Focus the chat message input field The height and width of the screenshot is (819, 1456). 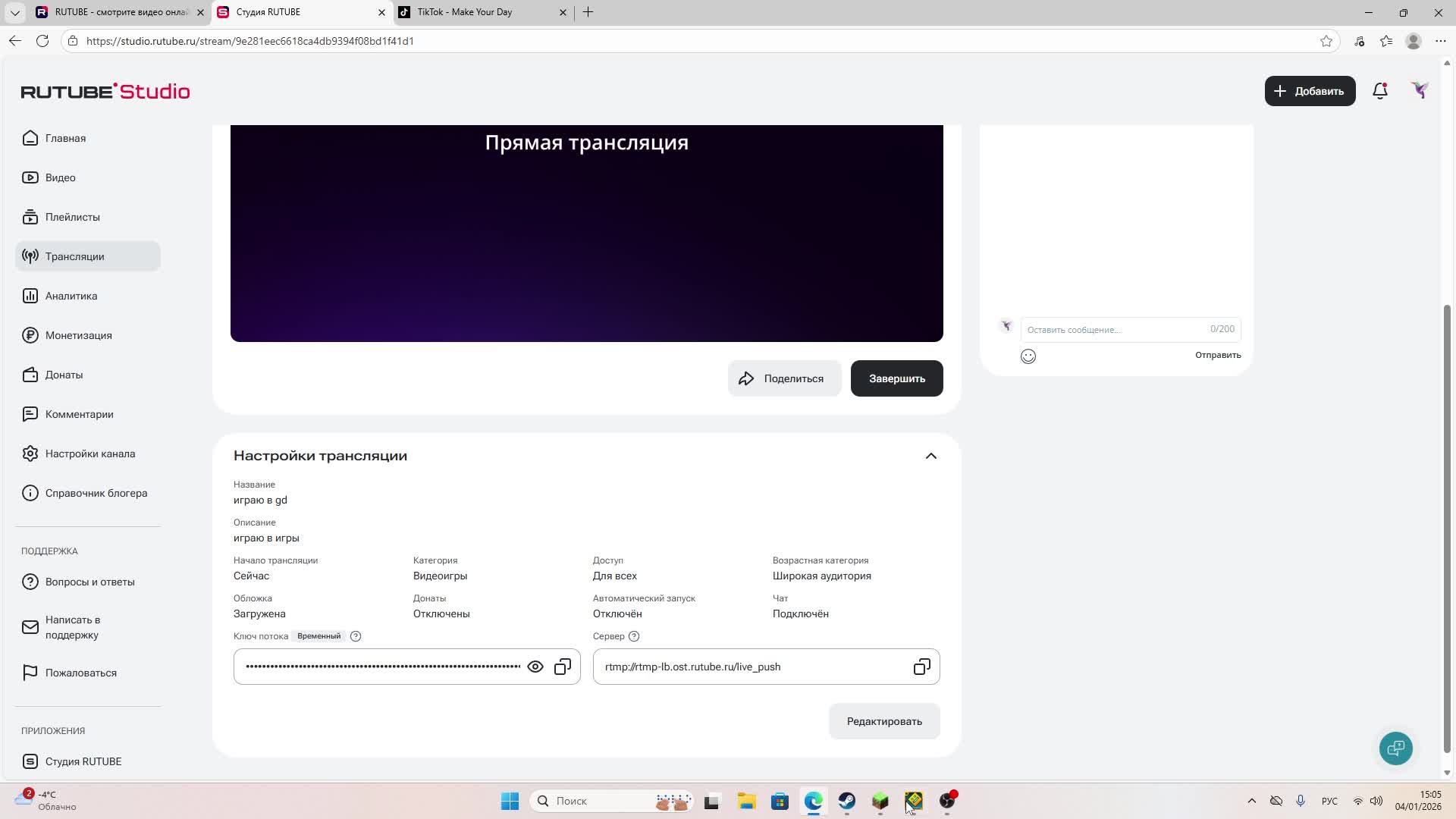(1111, 330)
